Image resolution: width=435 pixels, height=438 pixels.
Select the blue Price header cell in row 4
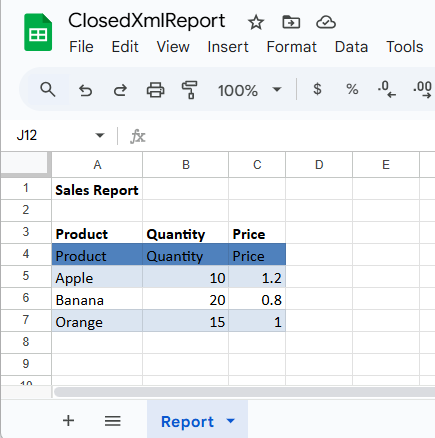click(x=257, y=255)
